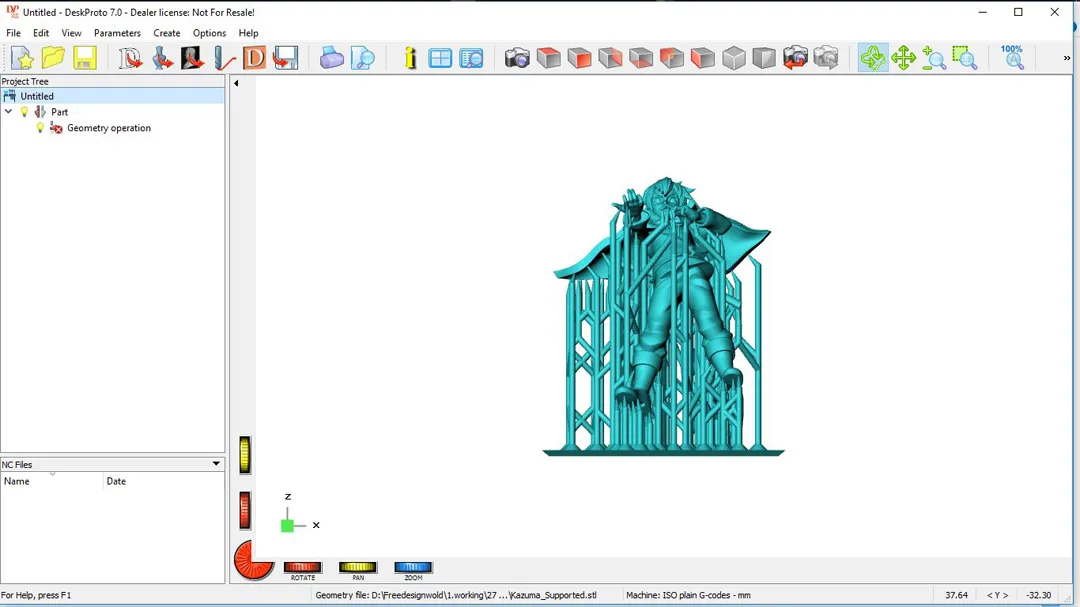The width and height of the screenshot is (1080, 607).
Task: Toggle the green Rotate mouse mode button
Action: (x=872, y=58)
